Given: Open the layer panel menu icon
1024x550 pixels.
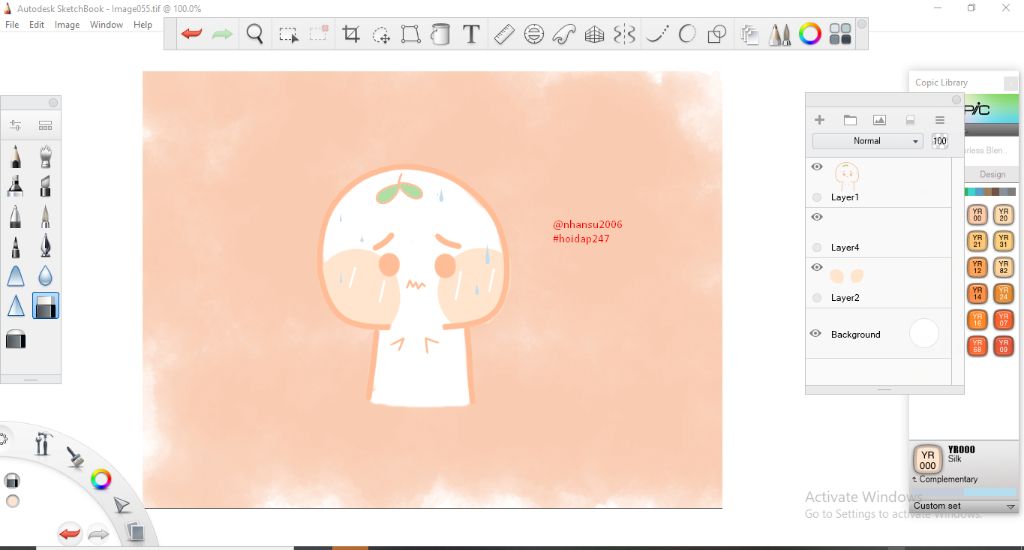Looking at the screenshot, I should click(940, 120).
